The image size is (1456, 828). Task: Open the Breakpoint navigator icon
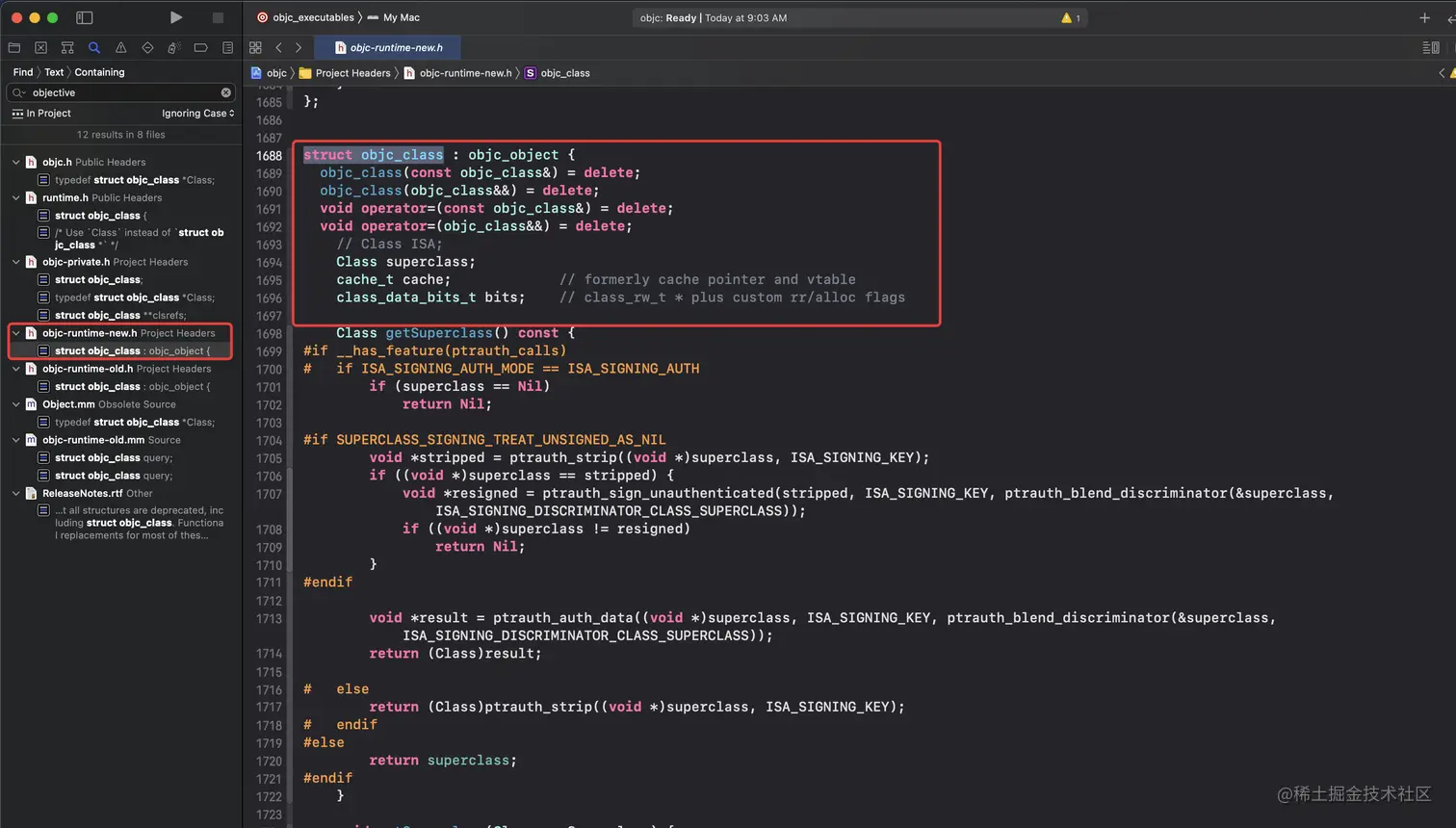[200, 47]
